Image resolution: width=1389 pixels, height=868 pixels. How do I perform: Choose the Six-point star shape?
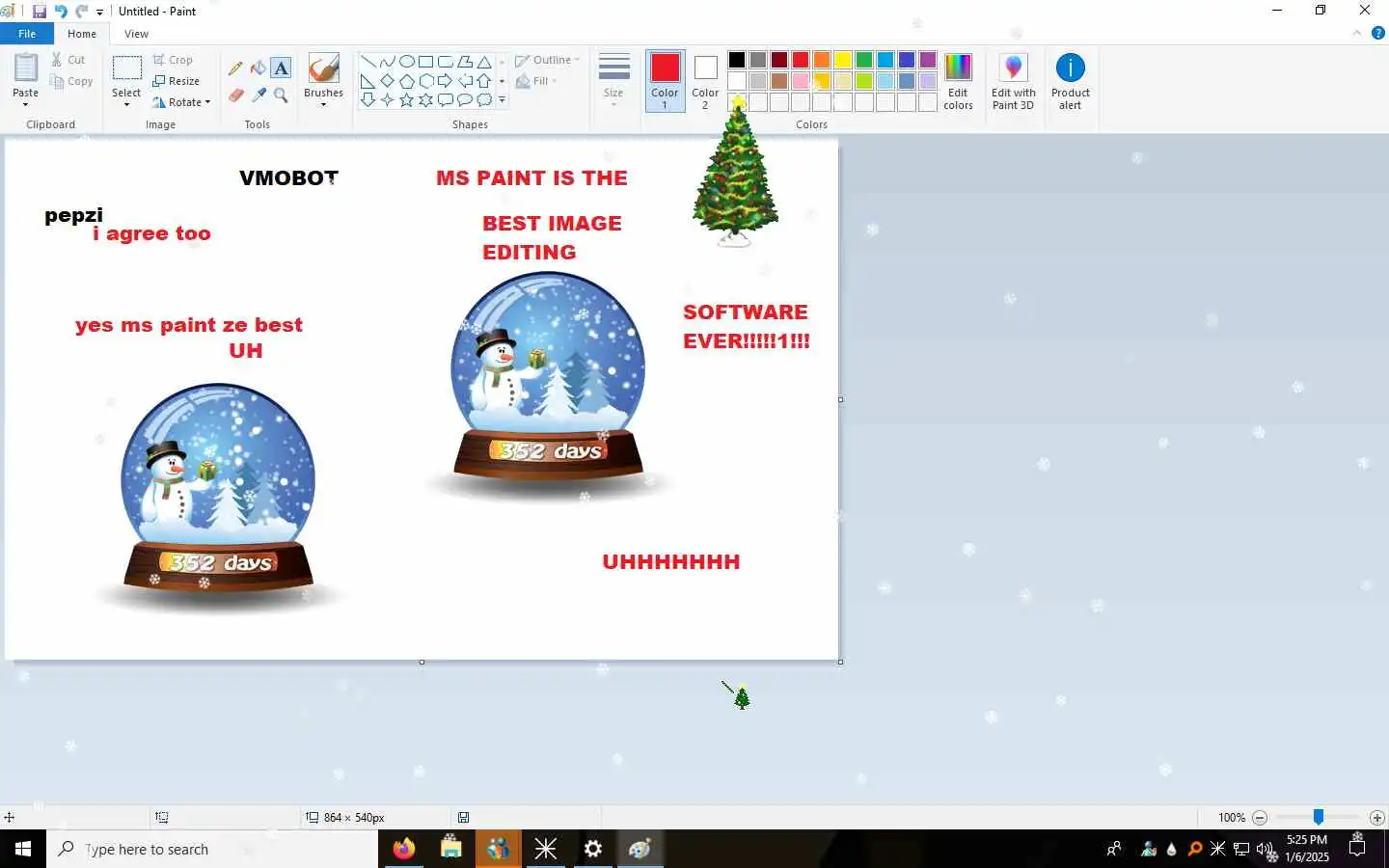[425, 100]
